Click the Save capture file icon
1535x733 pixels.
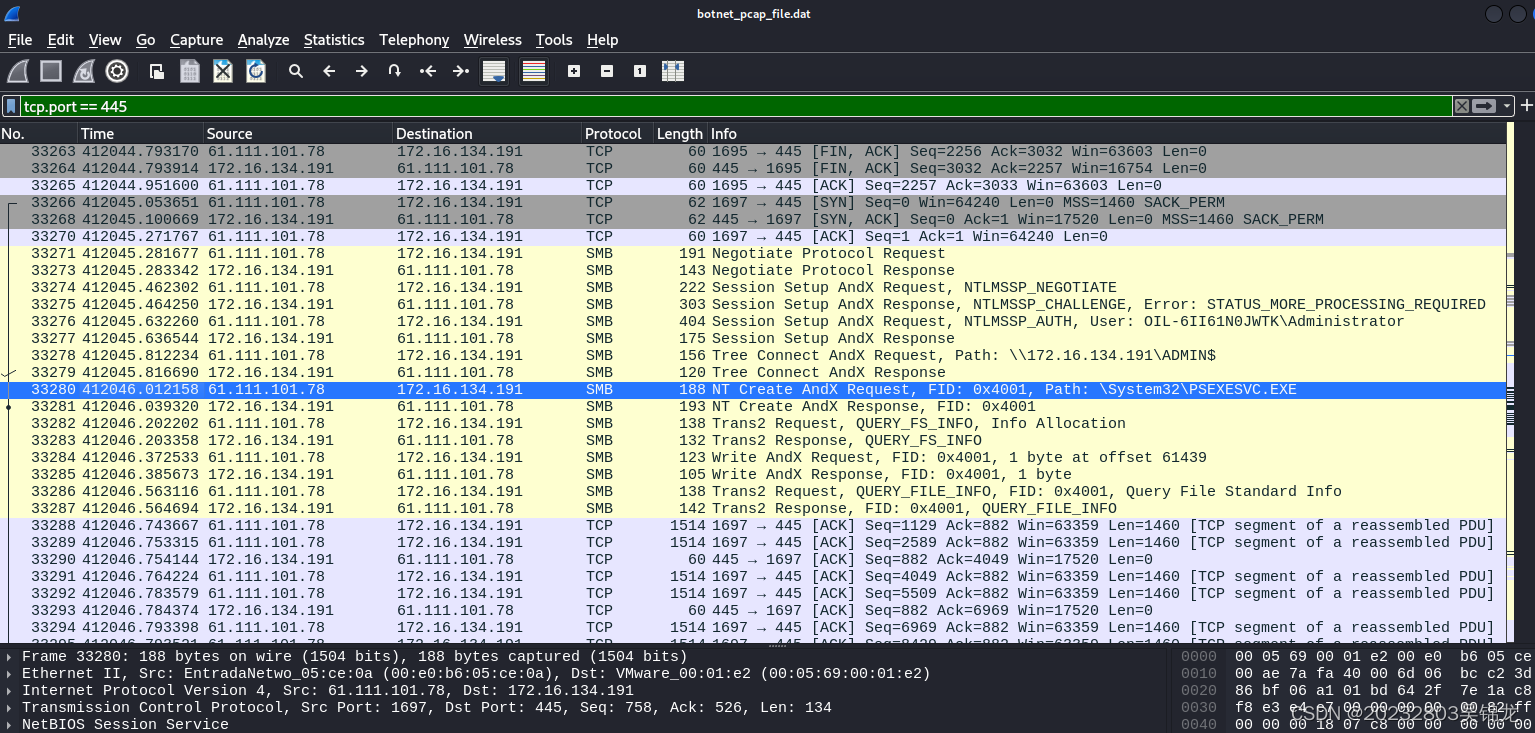190,71
